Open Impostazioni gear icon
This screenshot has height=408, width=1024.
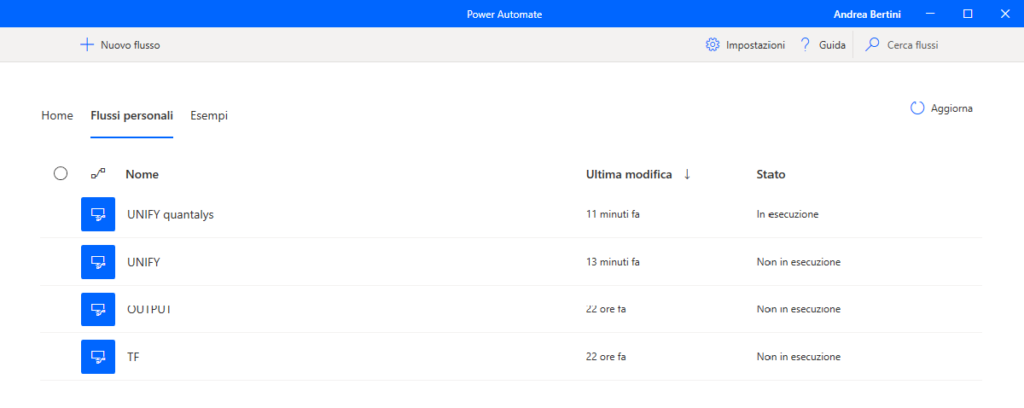pyautogui.click(x=712, y=45)
